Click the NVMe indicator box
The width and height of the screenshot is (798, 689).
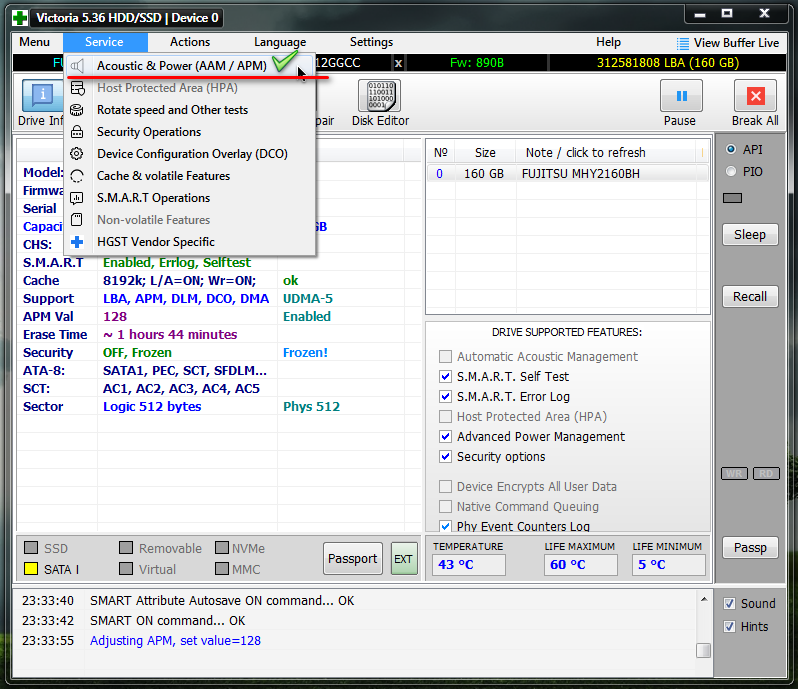222,548
